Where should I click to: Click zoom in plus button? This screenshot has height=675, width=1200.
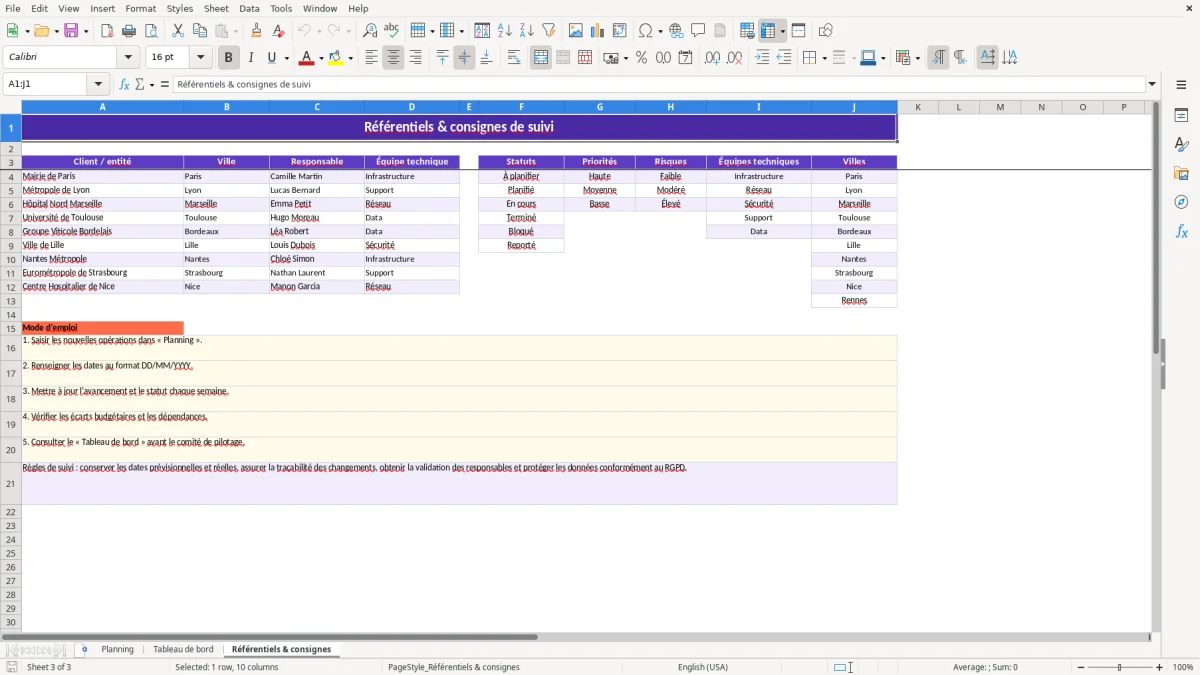[1160, 667]
